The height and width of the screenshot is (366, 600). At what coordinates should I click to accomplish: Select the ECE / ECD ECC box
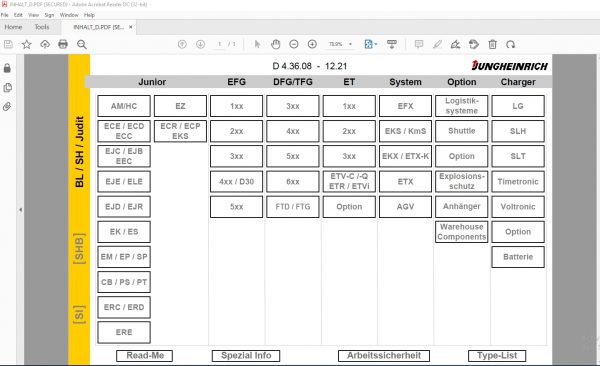[x=124, y=131]
